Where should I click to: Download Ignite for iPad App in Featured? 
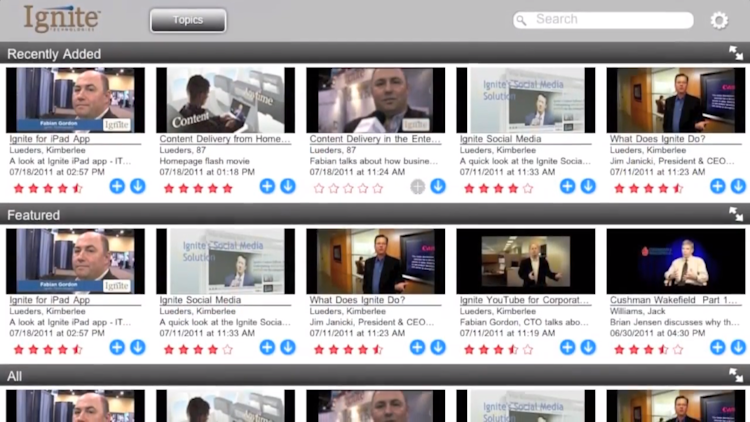tap(138, 347)
